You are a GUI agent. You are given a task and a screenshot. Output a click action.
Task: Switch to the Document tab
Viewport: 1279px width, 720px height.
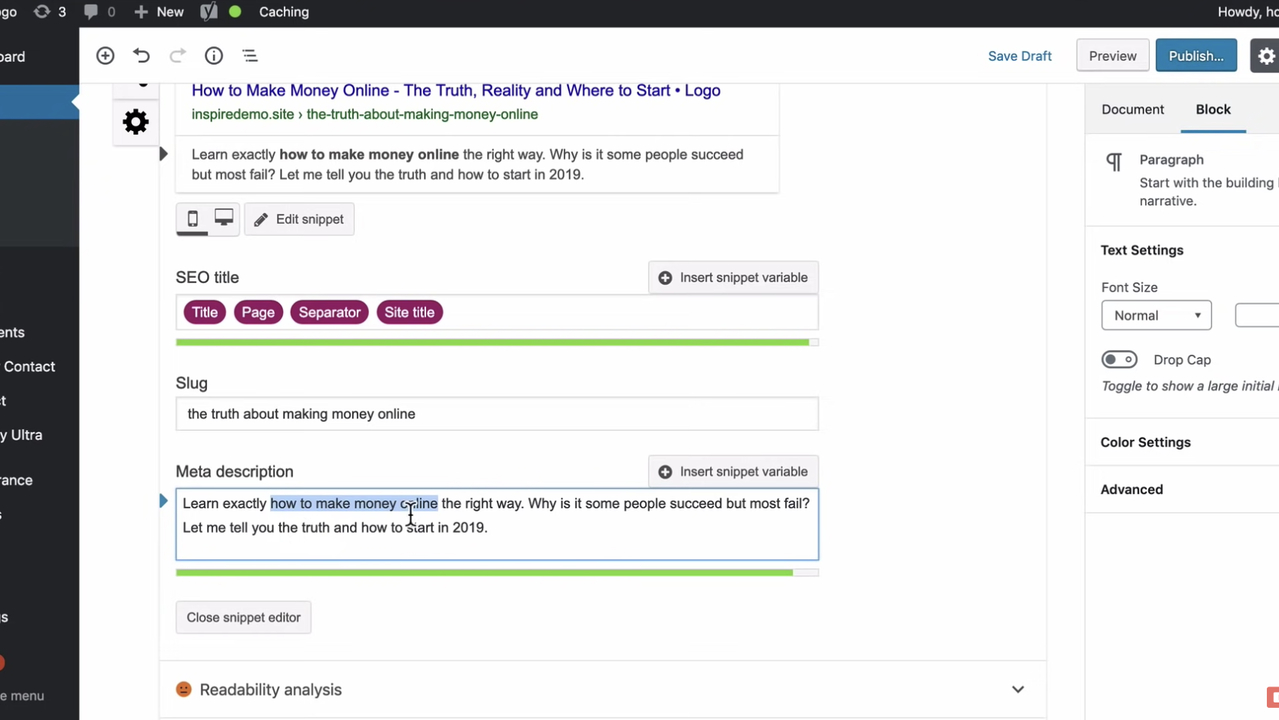coord(1132,109)
